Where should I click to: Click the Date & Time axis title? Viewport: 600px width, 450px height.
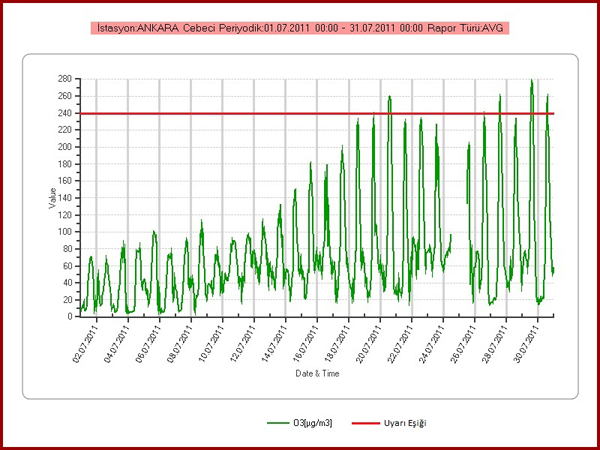pos(317,373)
